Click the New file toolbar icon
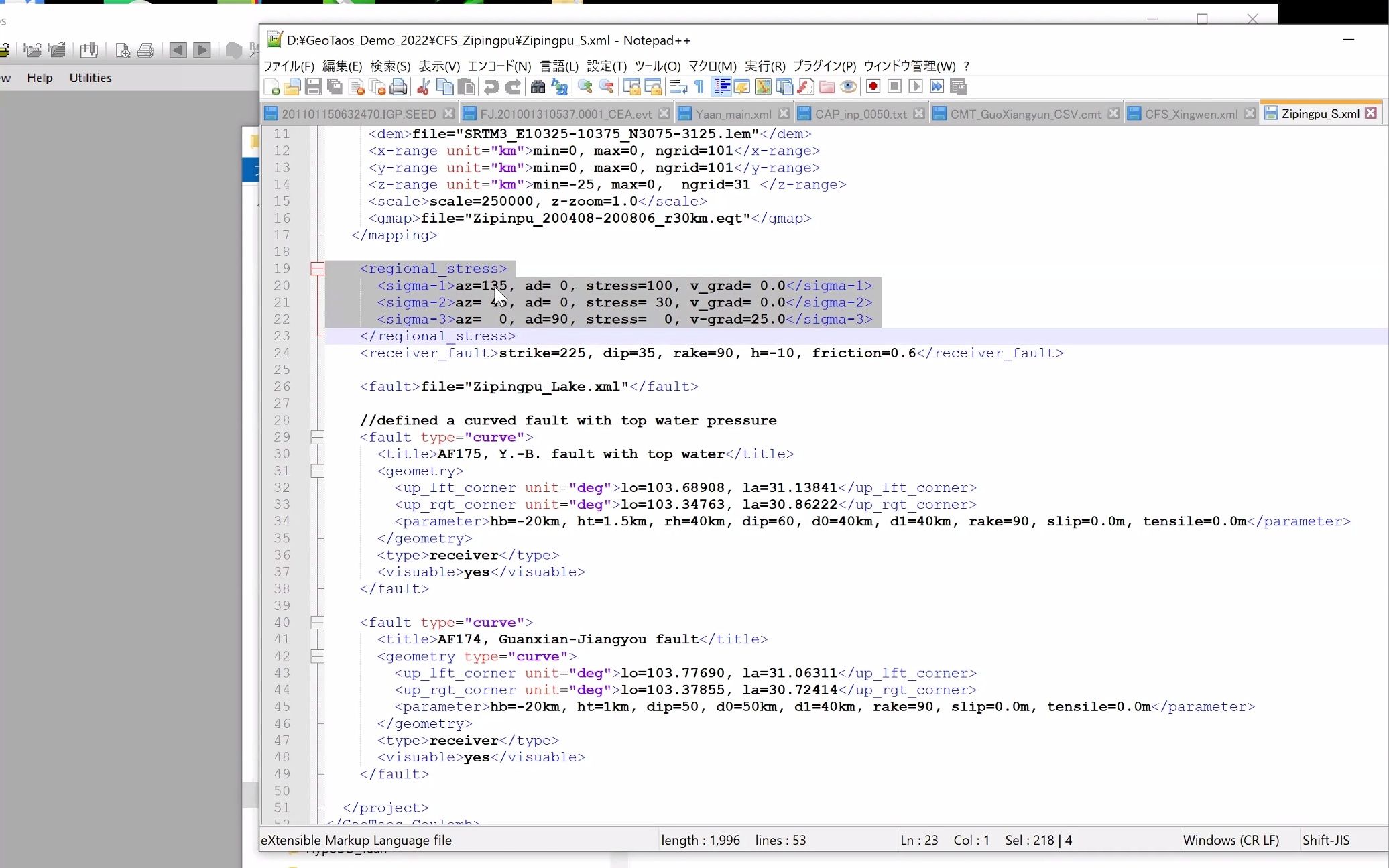The image size is (1389, 868). [272, 87]
